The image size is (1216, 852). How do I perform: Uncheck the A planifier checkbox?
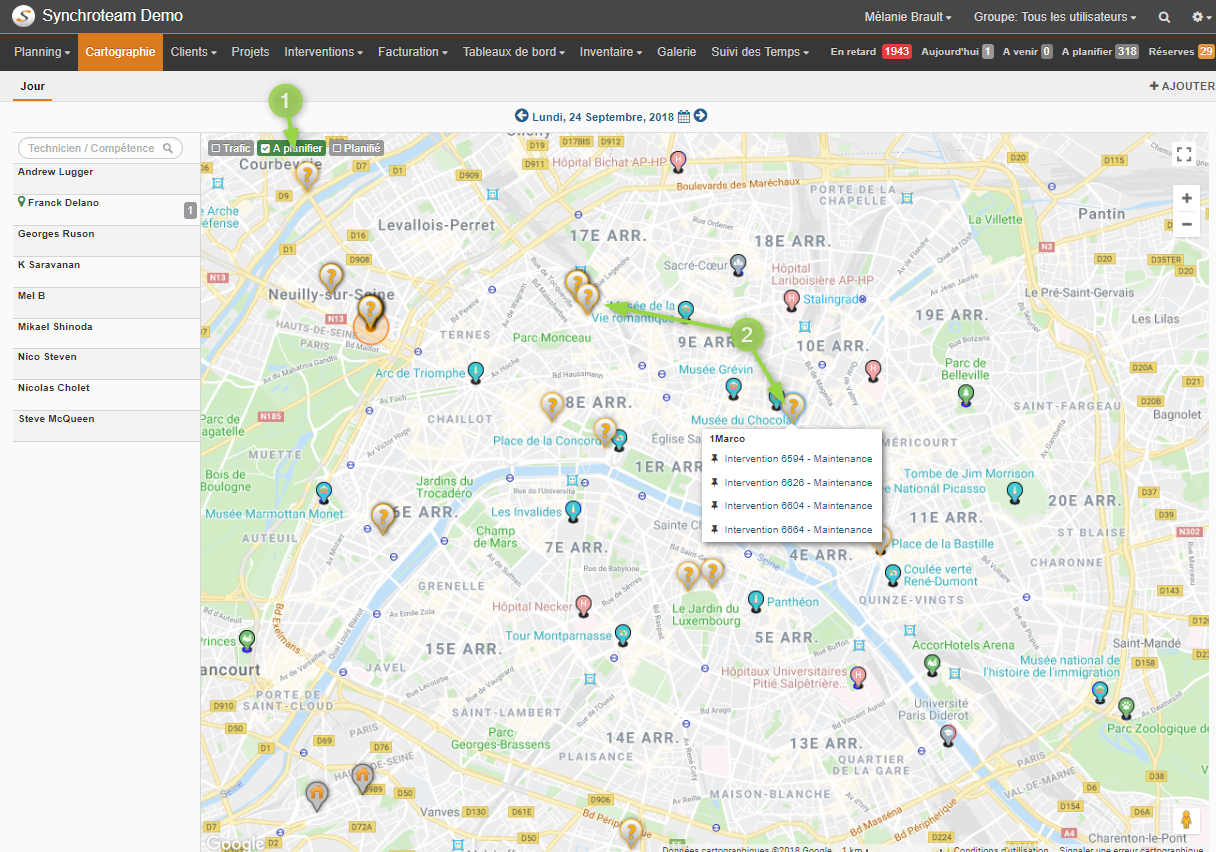tap(265, 148)
